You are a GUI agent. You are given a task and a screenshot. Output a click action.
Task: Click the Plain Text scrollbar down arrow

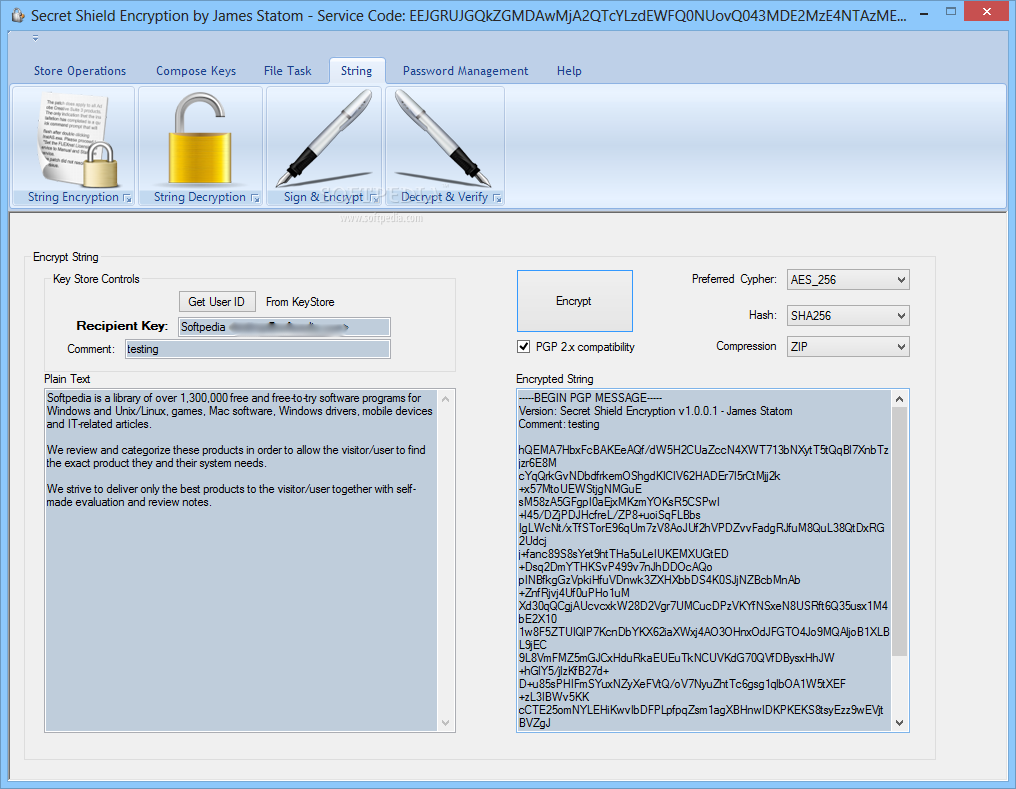(445, 723)
